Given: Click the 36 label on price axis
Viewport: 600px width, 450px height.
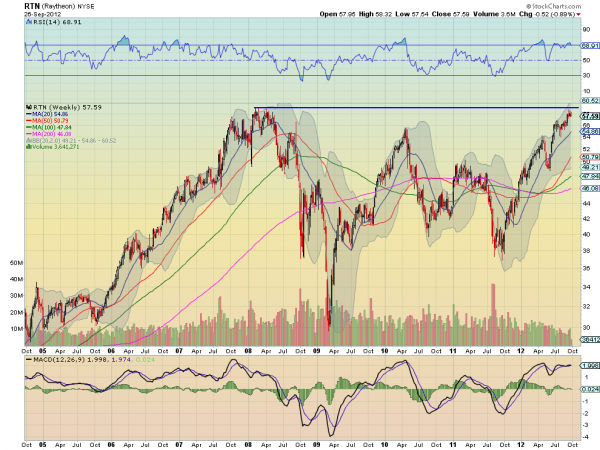Looking at the screenshot, I should [x=586, y=268].
